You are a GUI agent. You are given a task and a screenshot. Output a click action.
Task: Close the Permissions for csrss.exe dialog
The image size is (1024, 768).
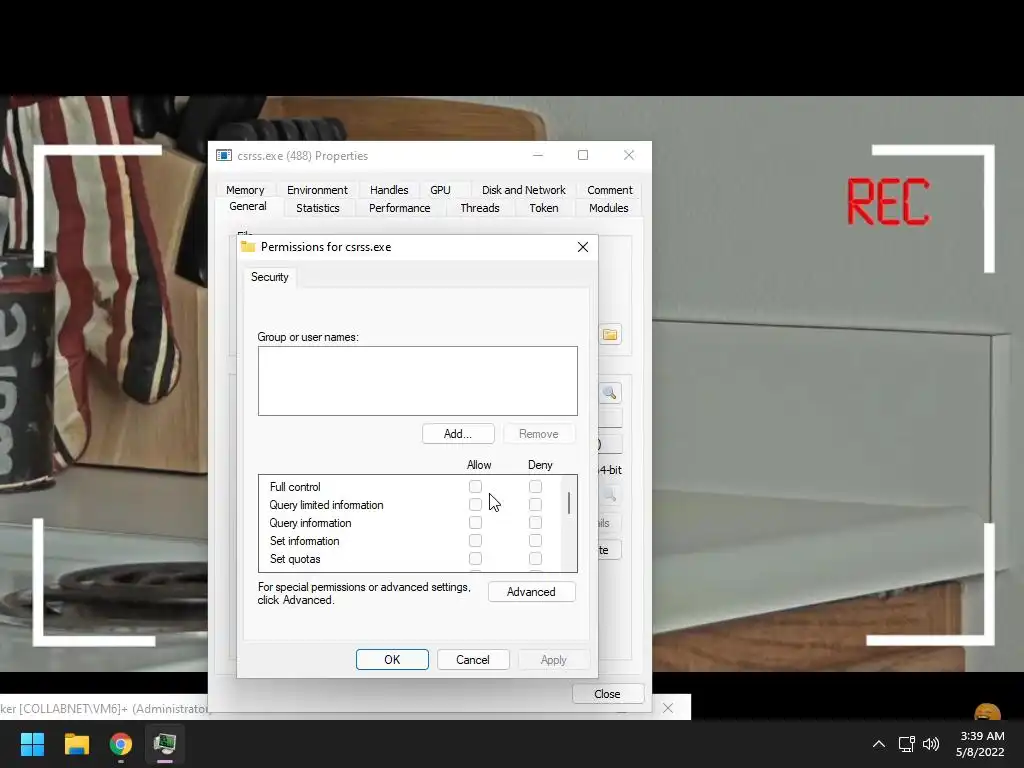pyautogui.click(x=583, y=247)
